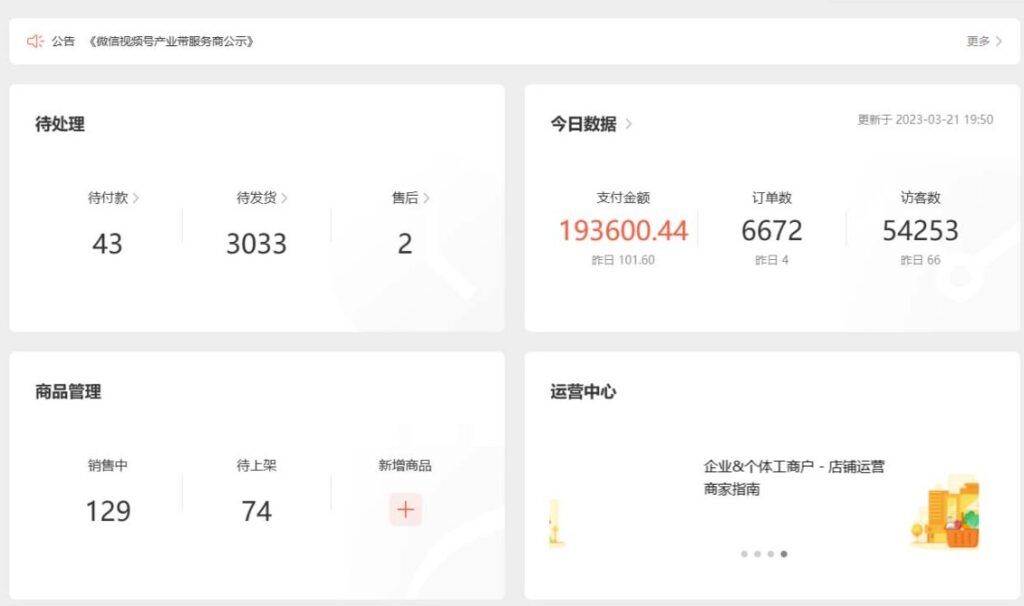Click the partially visible previous slide image
1024x606 pixels.
tap(557, 523)
